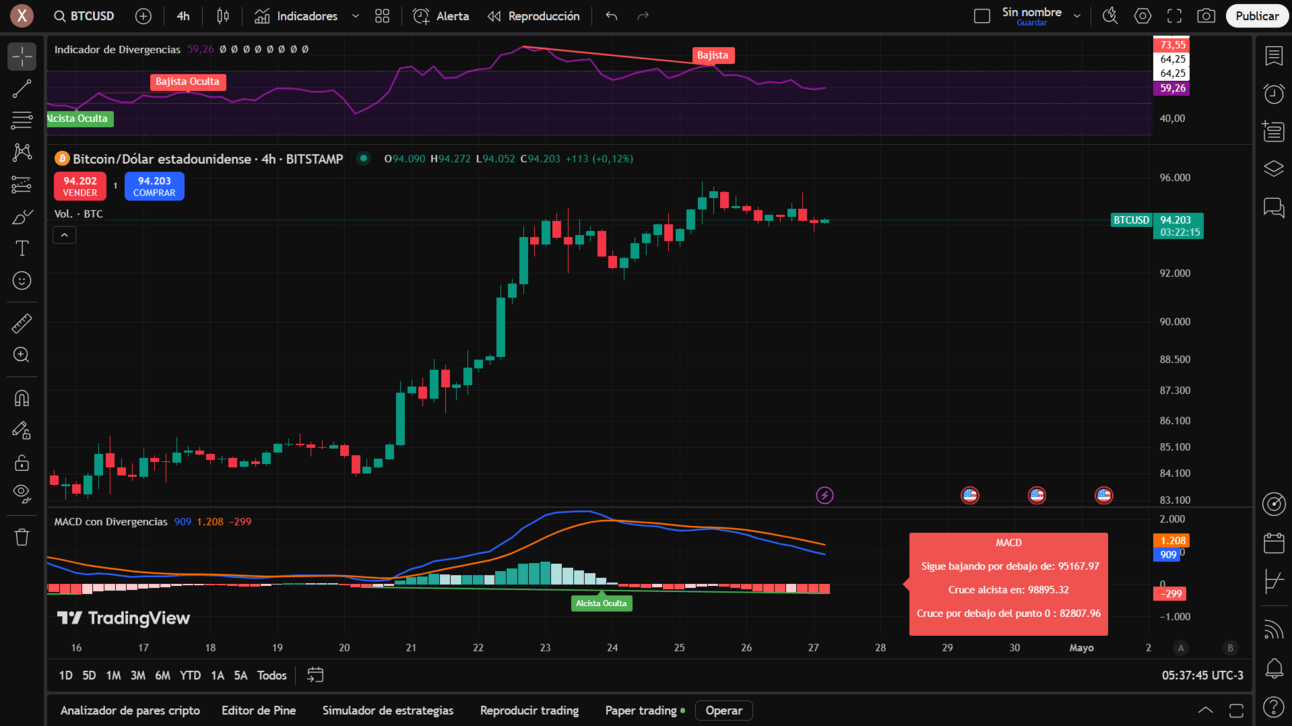Click the lightning bolt event marker
The image size is (1292, 726).
click(x=825, y=495)
